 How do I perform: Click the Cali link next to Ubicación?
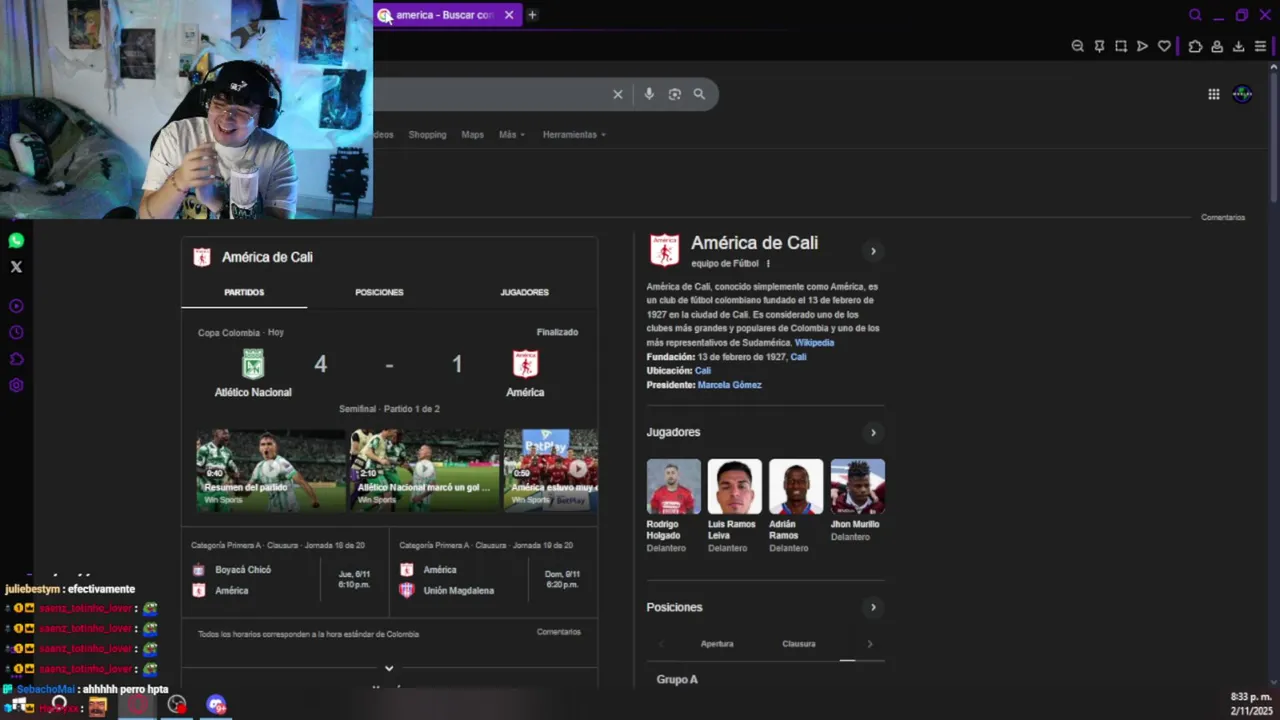click(x=703, y=371)
